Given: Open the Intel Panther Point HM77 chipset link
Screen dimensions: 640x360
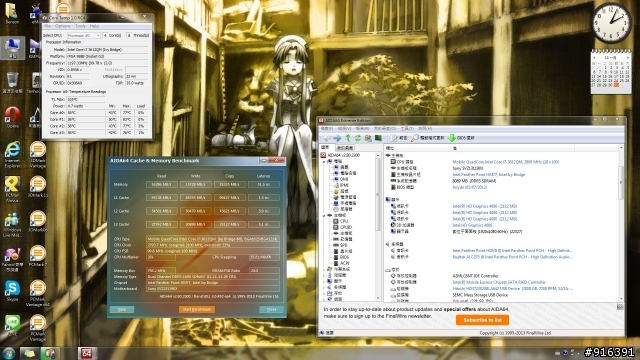Looking at the screenshot, I should pyautogui.click(x=489, y=175).
